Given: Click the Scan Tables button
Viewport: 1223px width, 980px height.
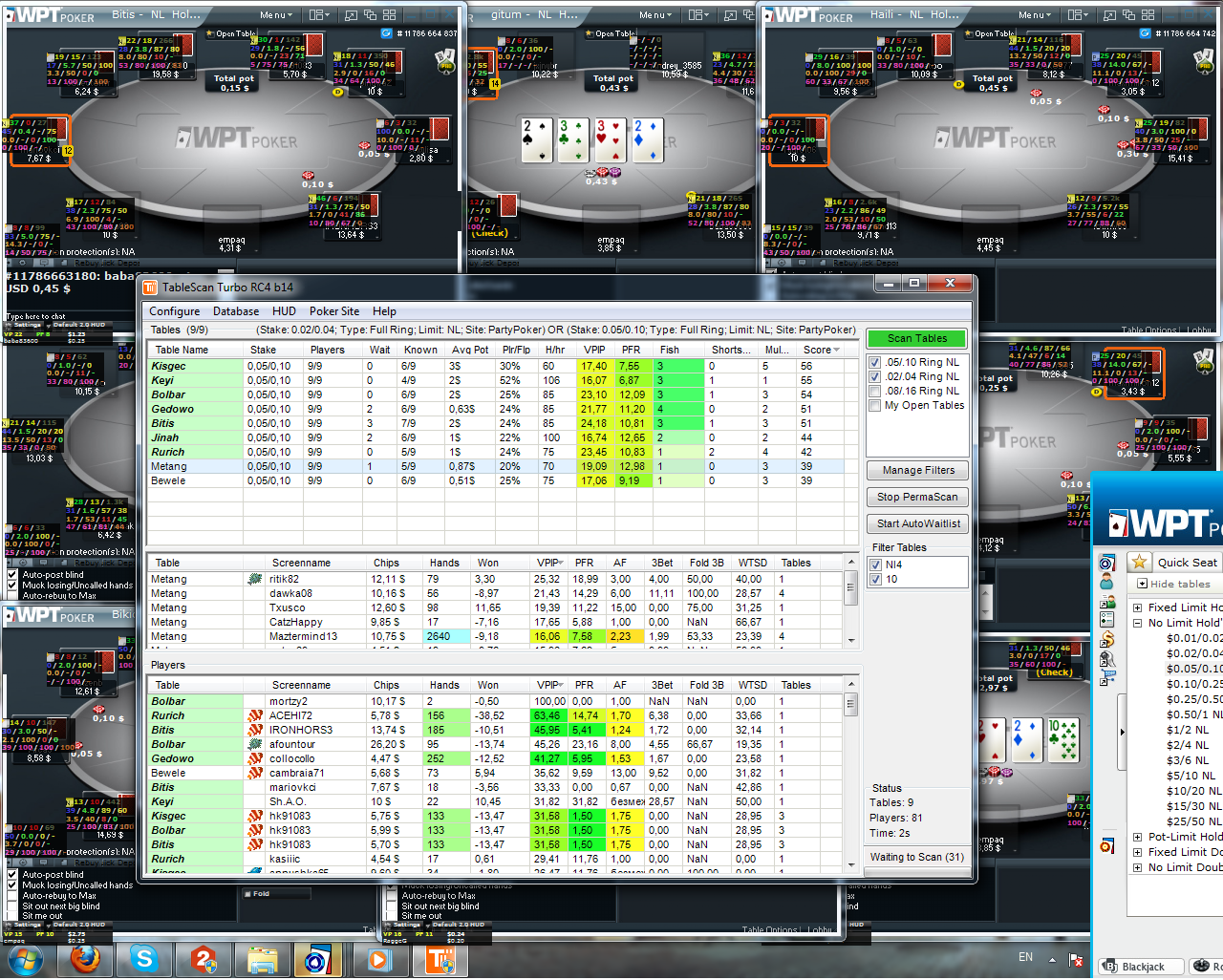Looking at the screenshot, I should point(917,338).
